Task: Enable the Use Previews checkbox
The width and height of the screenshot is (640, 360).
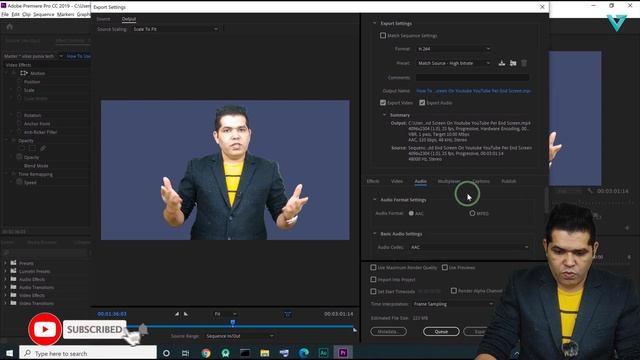Action: [x=444, y=267]
